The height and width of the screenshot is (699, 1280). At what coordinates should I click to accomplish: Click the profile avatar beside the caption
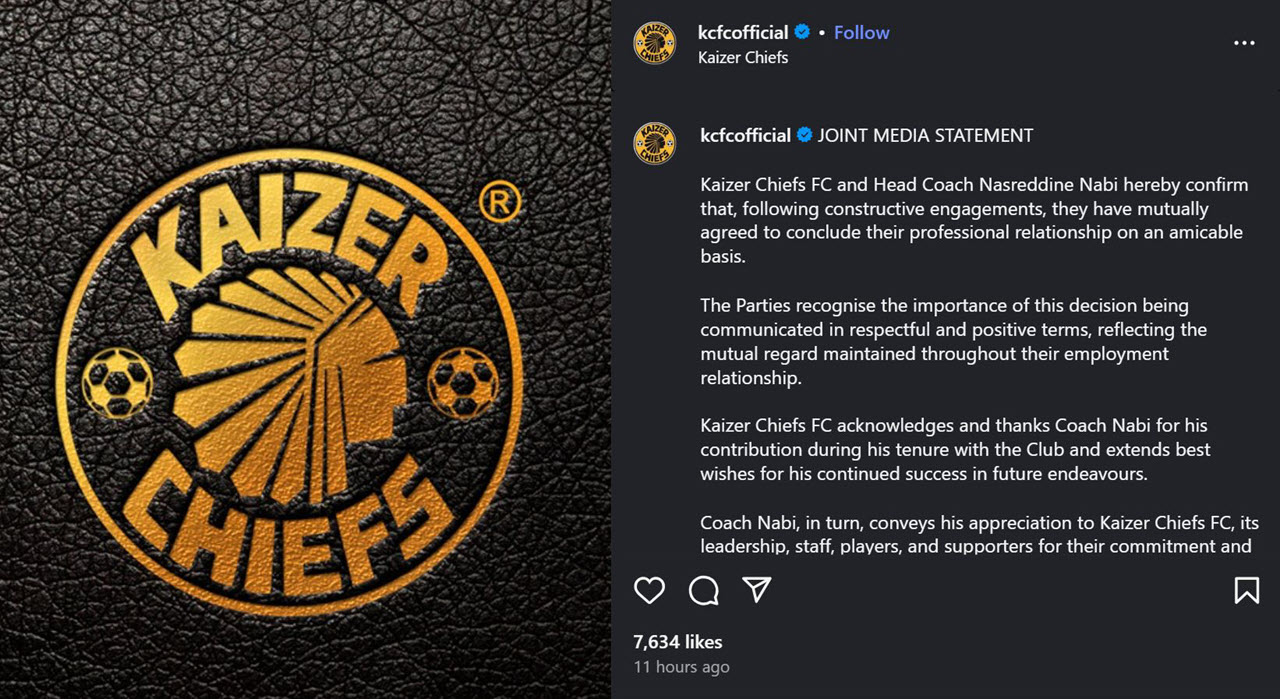click(x=655, y=143)
